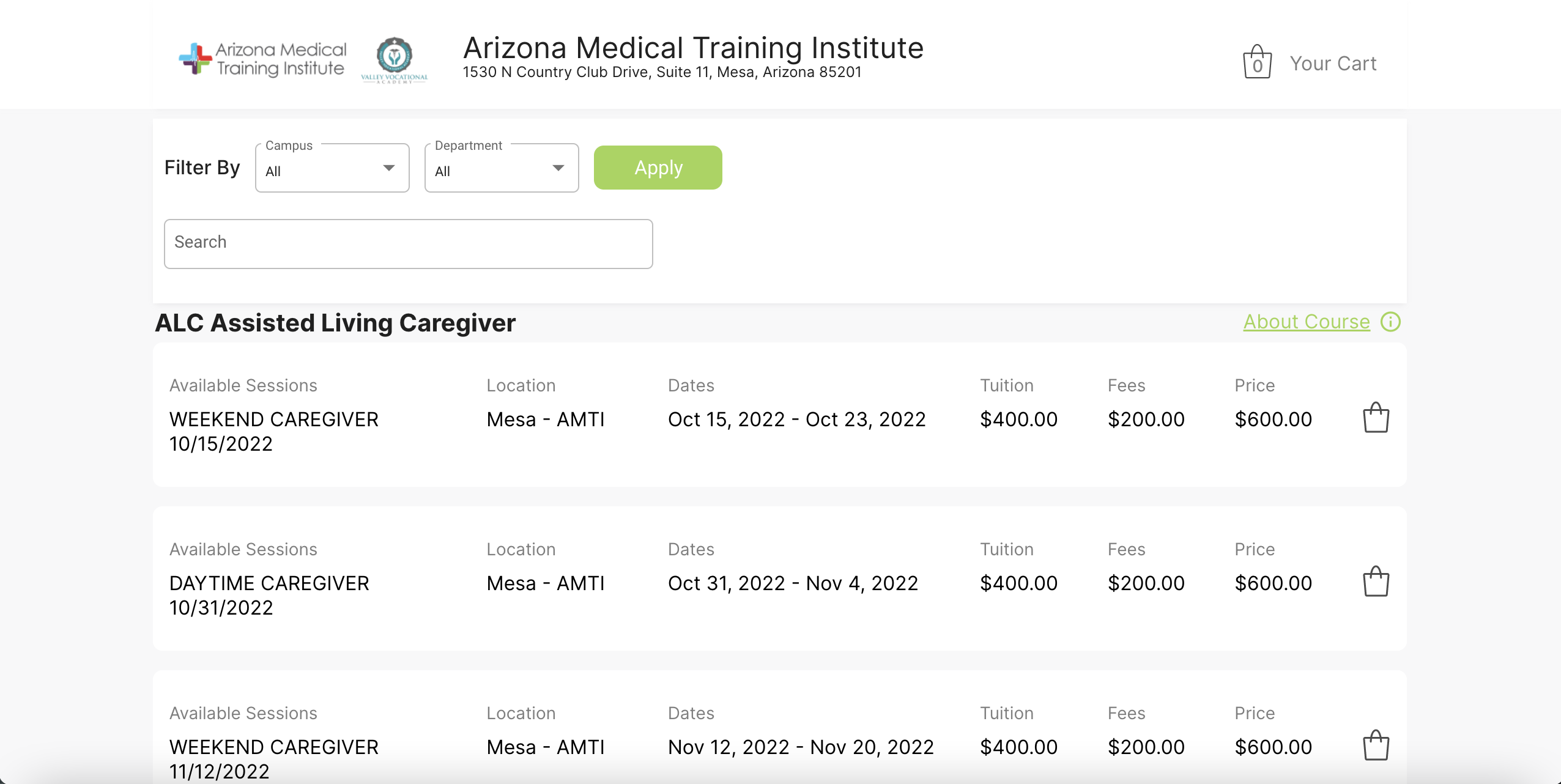Click the Campus dropdown arrow
Screen dimensions: 1561x784
[389, 168]
